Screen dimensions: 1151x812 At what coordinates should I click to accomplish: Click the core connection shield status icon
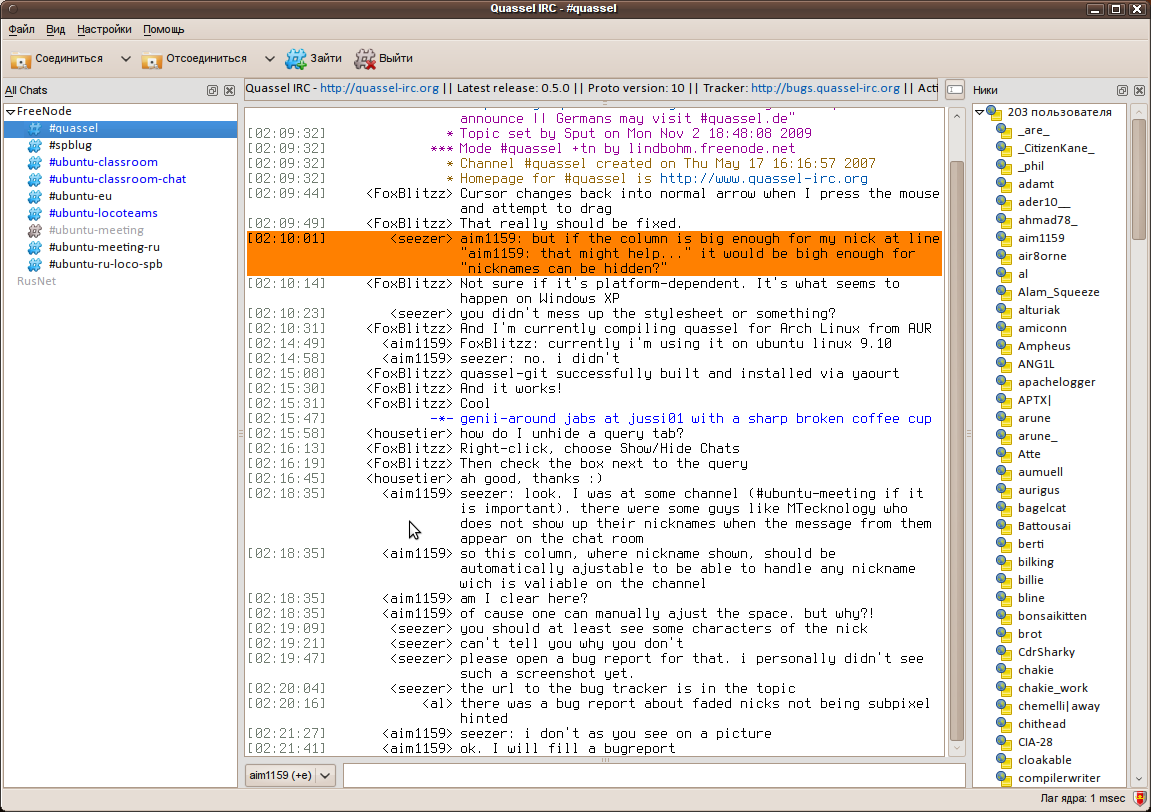pyautogui.click(x=1139, y=798)
